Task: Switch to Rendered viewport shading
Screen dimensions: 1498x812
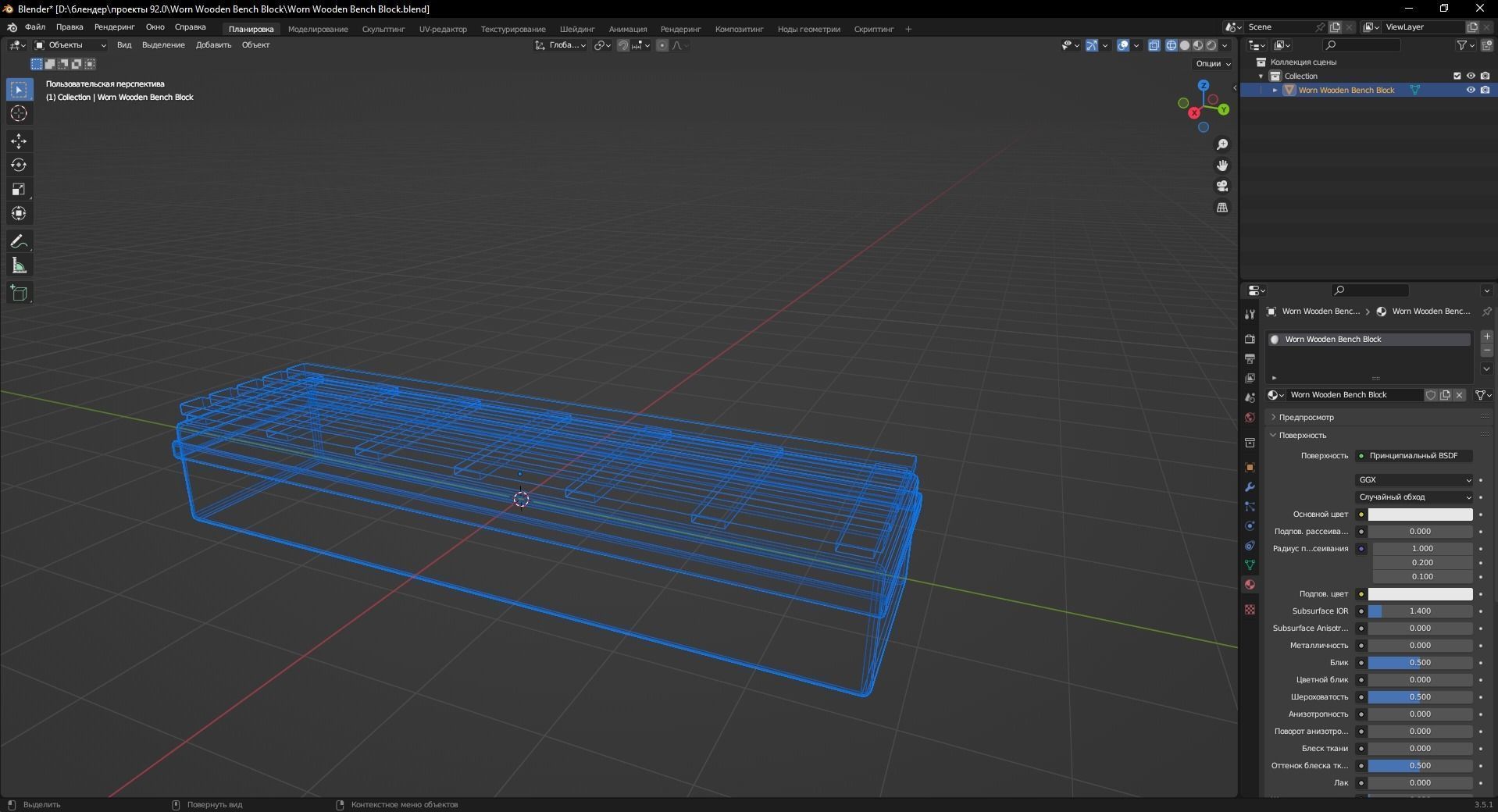Action: pyautogui.click(x=1211, y=45)
